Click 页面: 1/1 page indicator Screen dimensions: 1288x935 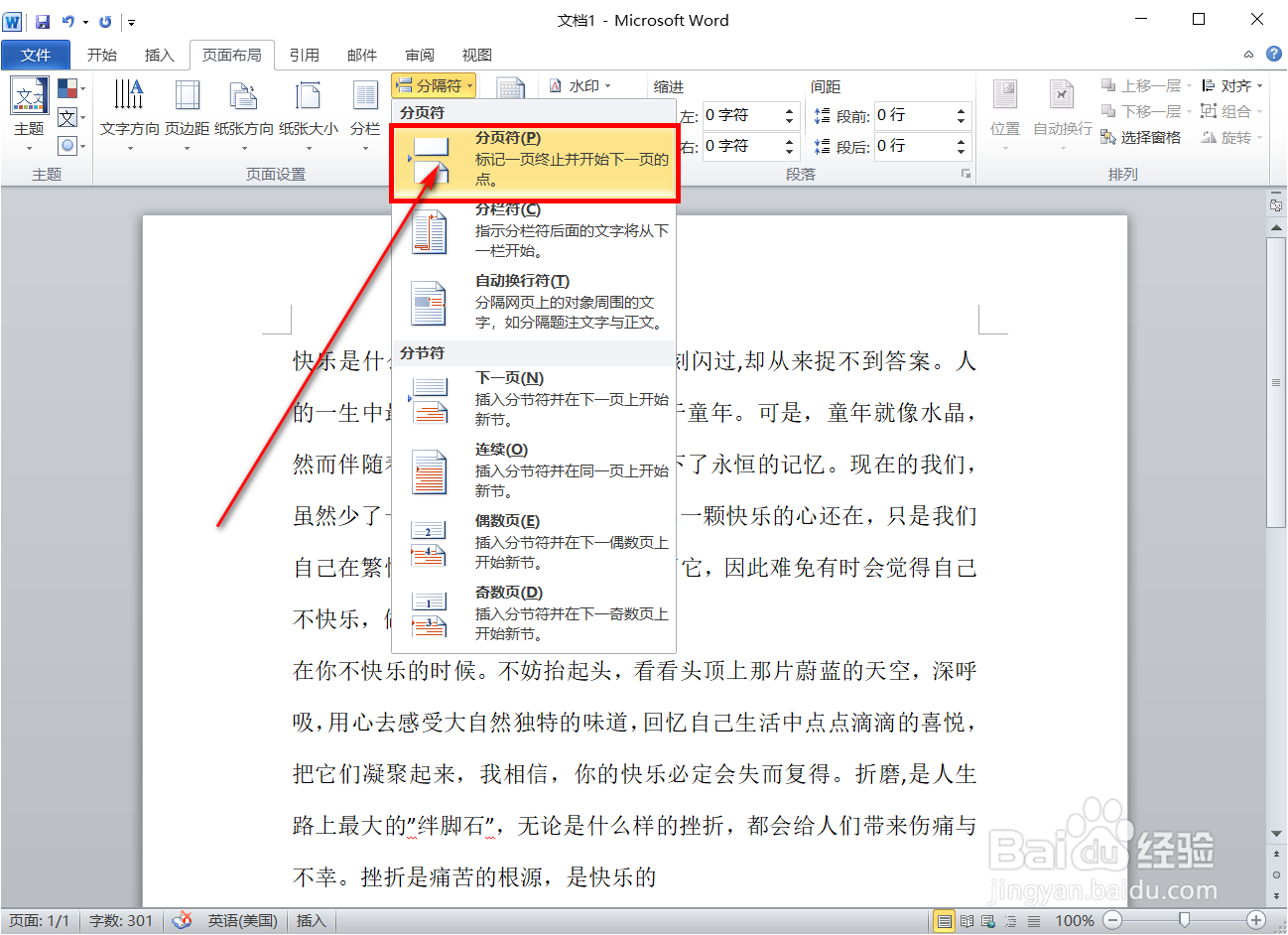(40, 921)
